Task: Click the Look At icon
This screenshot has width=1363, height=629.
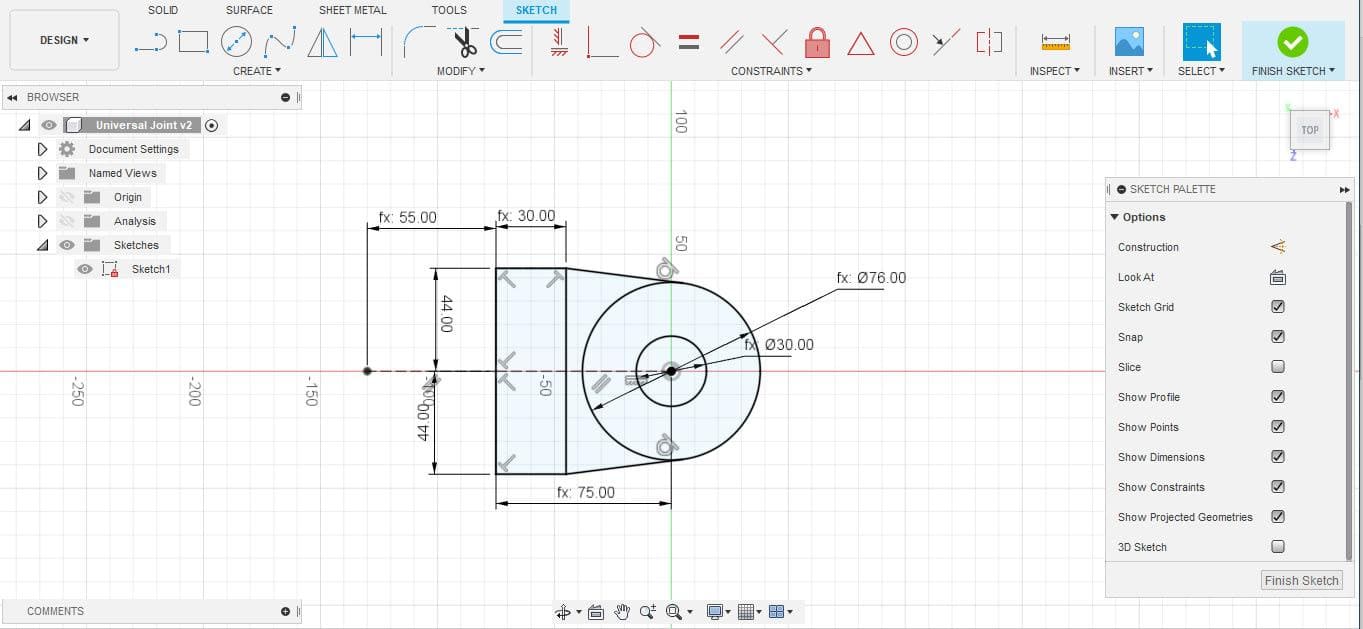Action: click(1277, 277)
